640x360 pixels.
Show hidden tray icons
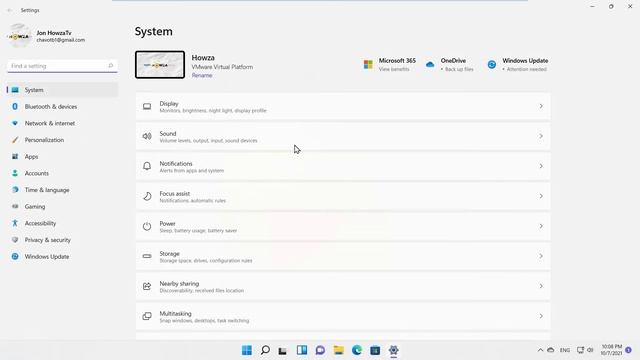click(540, 350)
